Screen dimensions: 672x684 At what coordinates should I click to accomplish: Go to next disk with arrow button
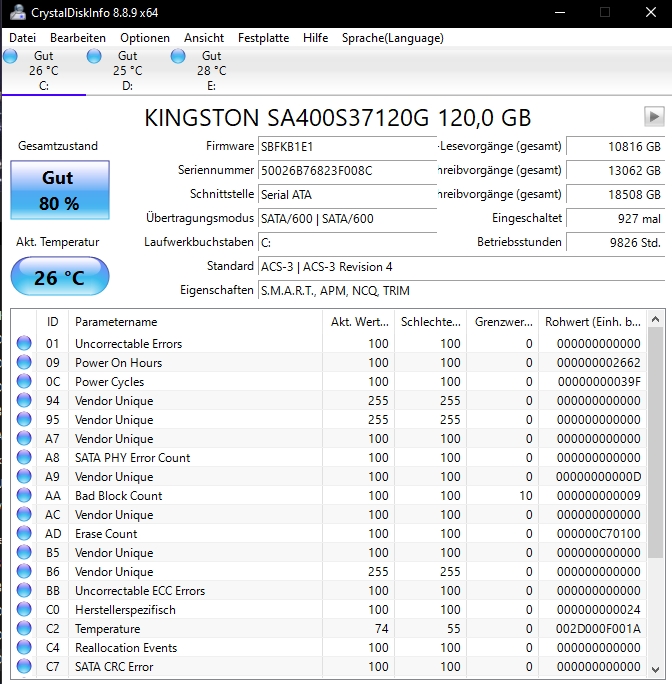pos(654,116)
